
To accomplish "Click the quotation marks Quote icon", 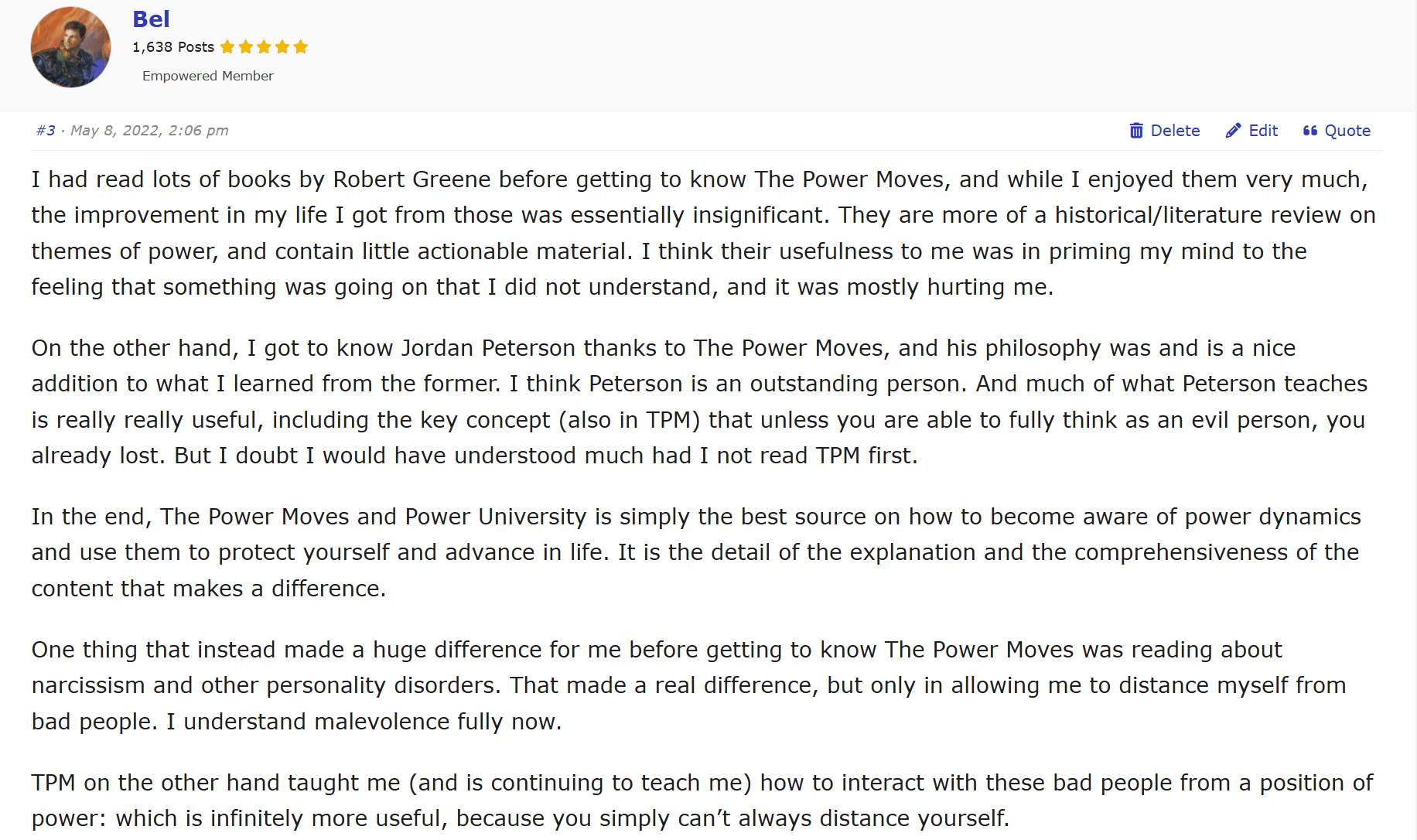I will pos(1309,131).
